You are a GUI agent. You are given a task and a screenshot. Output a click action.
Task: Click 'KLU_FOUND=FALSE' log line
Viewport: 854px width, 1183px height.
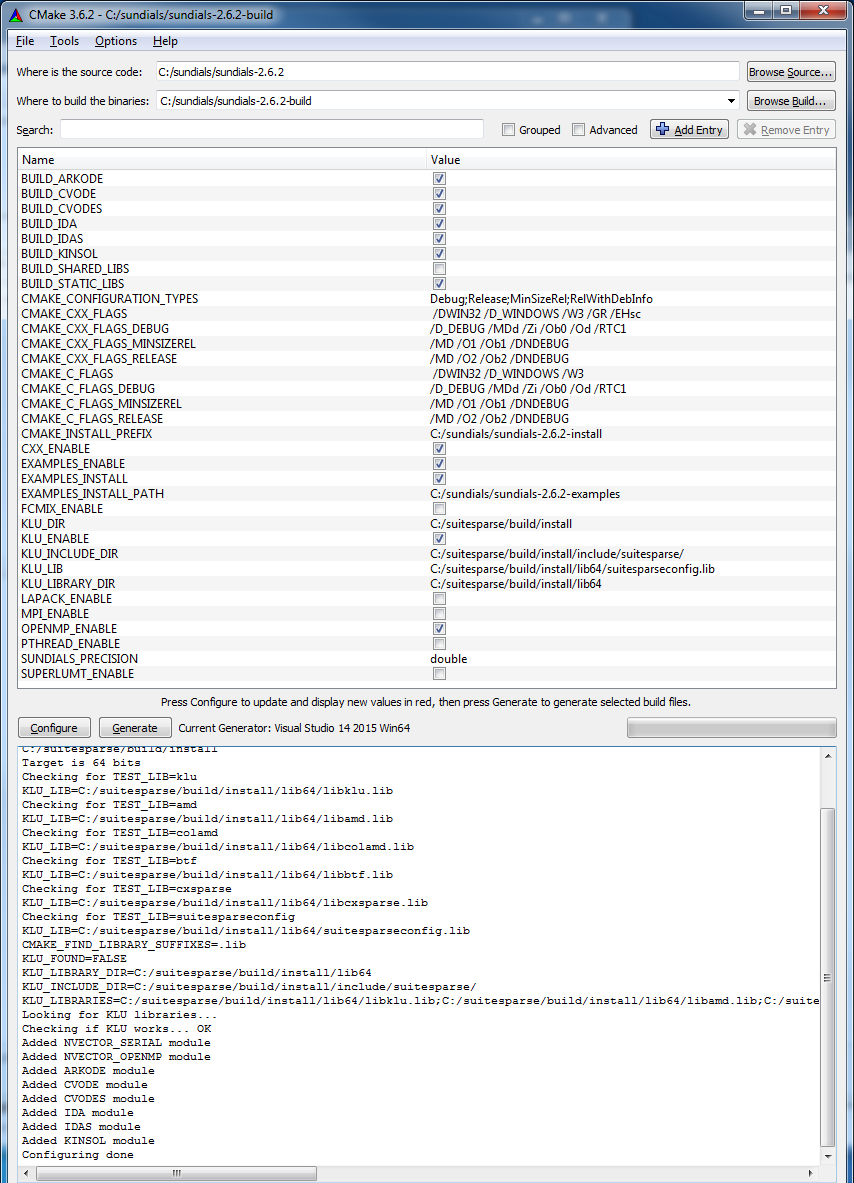click(74, 959)
